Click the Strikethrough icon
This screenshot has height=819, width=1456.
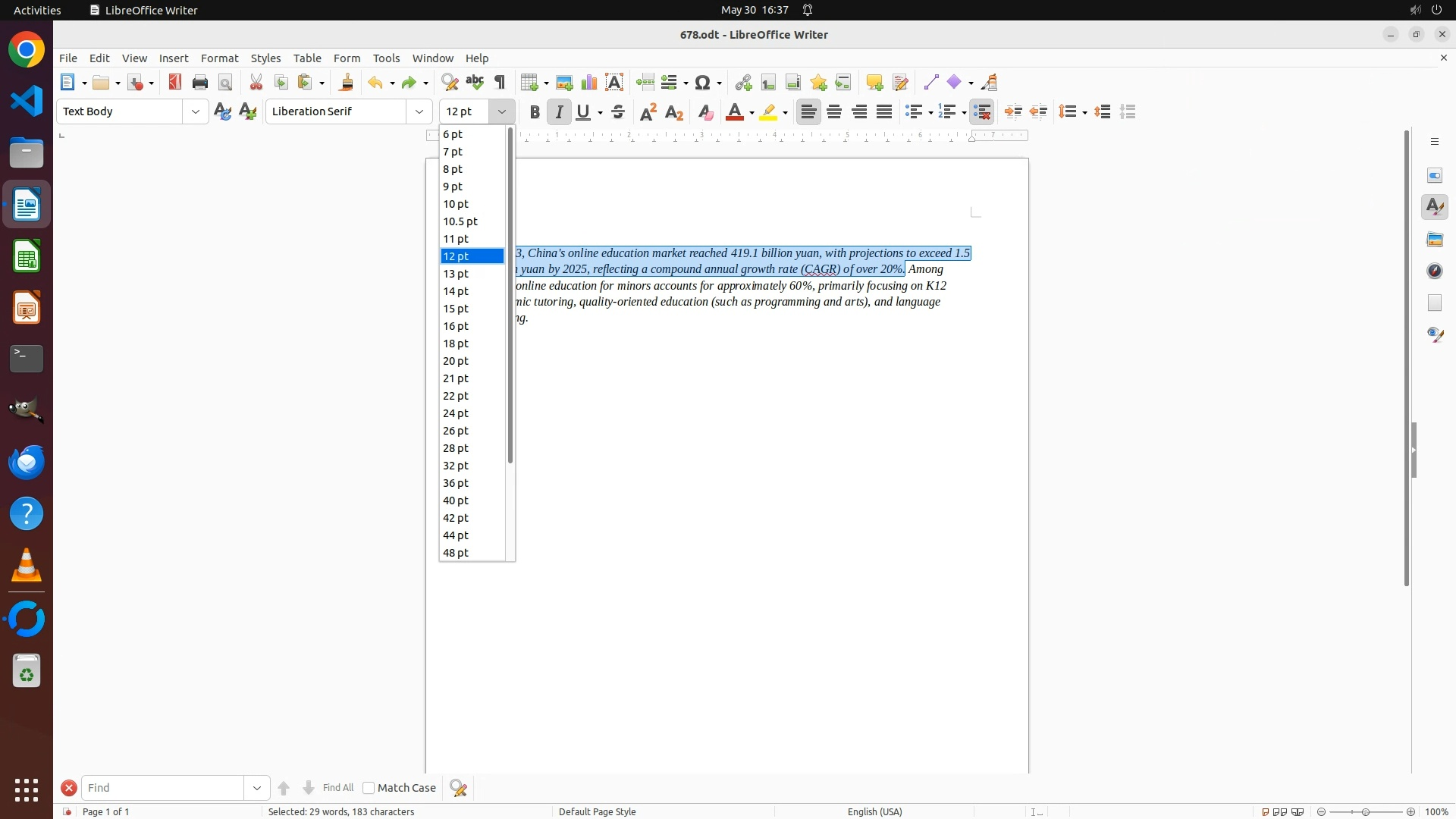[x=618, y=112]
